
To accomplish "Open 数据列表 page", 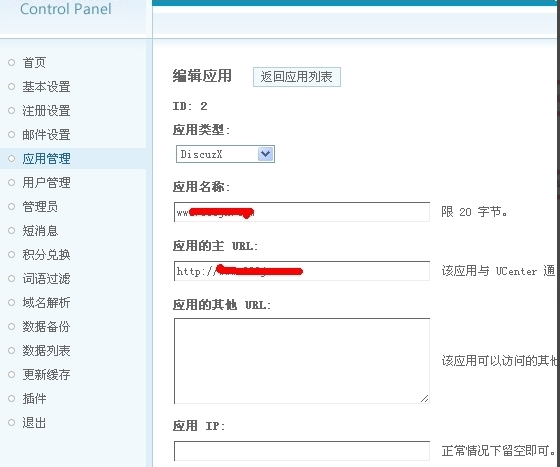I will click(x=46, y=350).
